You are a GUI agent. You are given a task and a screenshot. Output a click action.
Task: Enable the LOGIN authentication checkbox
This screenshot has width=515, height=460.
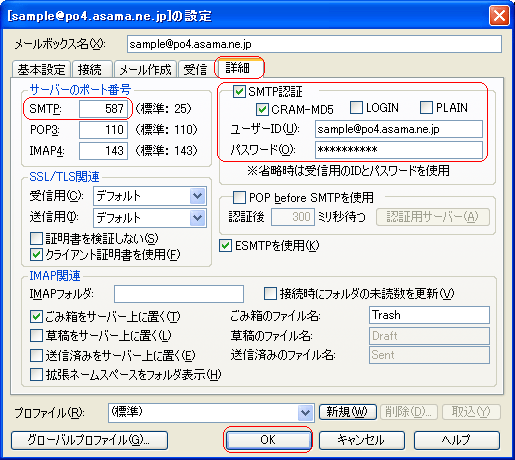pos(356,107)
